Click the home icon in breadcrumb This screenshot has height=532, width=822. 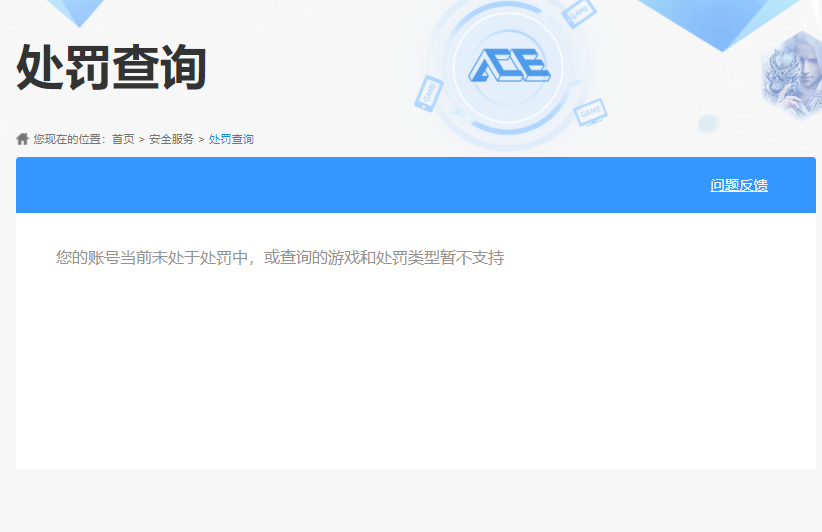click(x=22, y=139)
